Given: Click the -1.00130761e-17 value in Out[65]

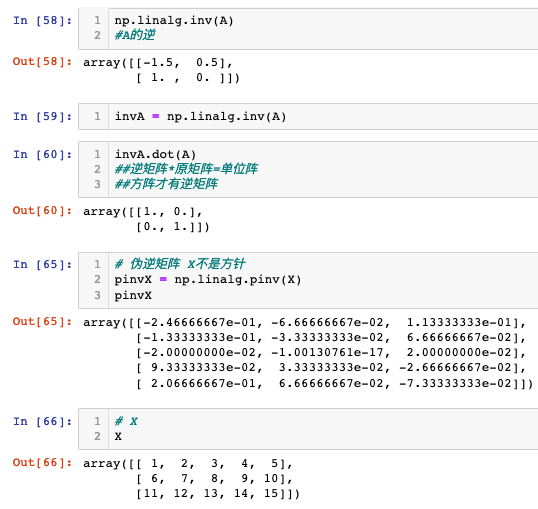Looking at the screenshot, I should coord(327,352).
